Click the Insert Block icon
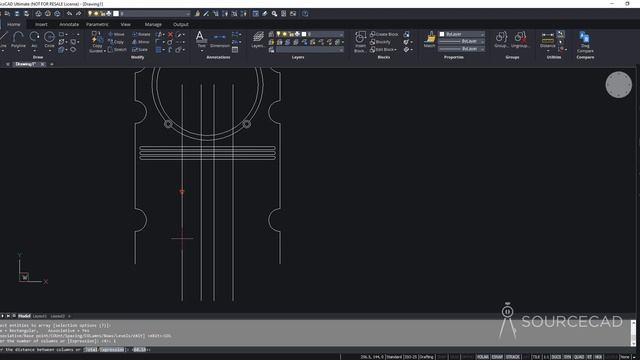 click(x=360, y=42)
